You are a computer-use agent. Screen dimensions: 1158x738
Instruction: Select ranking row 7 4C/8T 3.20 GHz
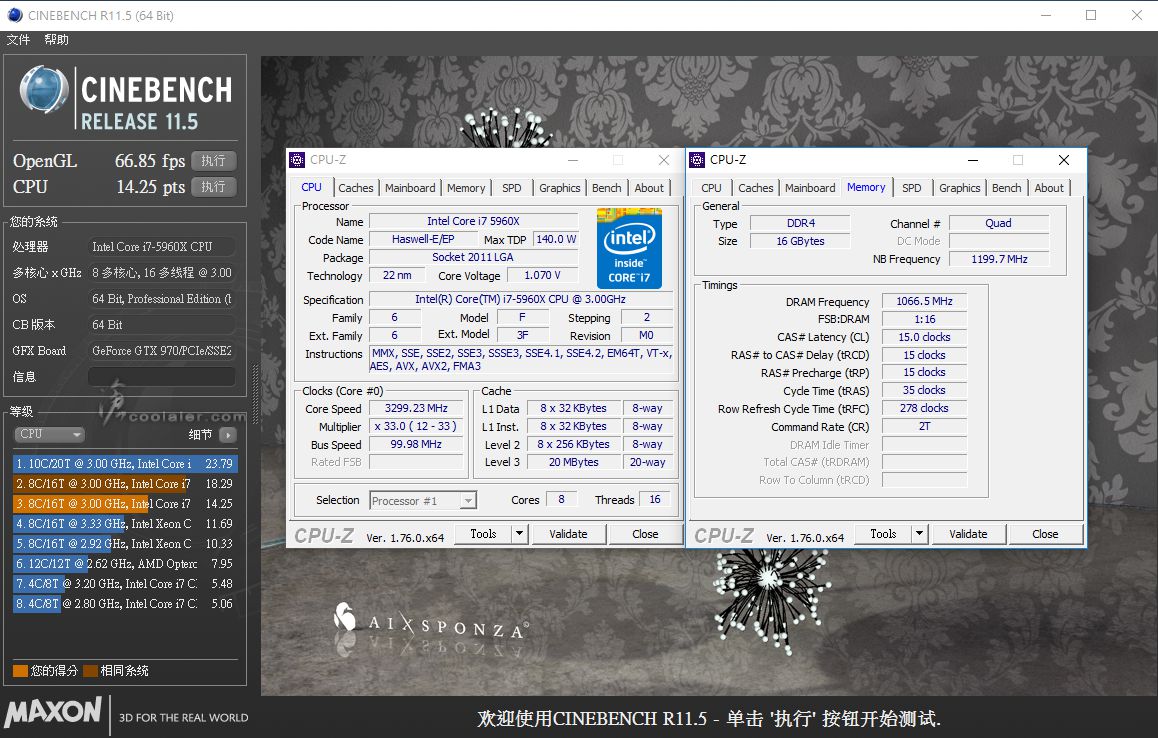(125, 584)
